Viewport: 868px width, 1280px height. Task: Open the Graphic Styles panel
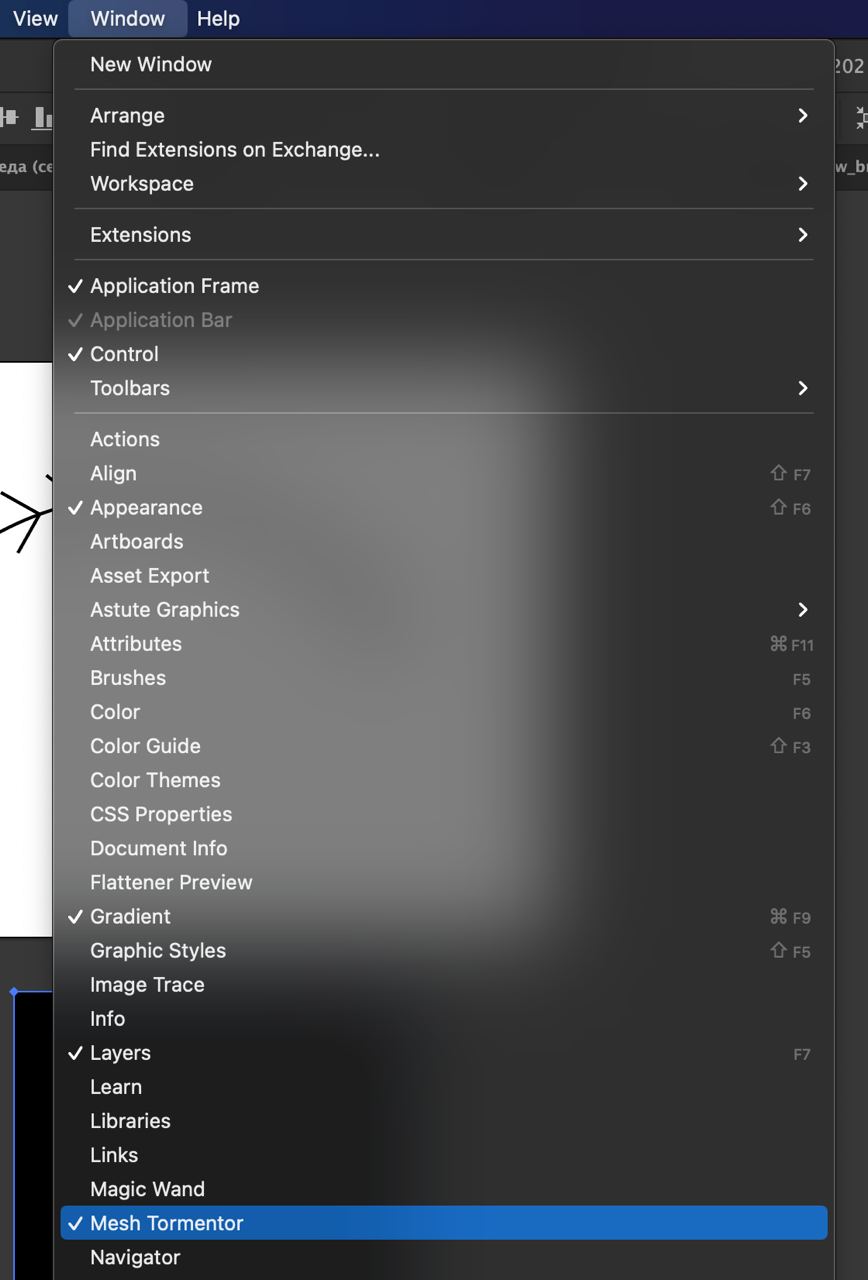click(x=444, y=950)
